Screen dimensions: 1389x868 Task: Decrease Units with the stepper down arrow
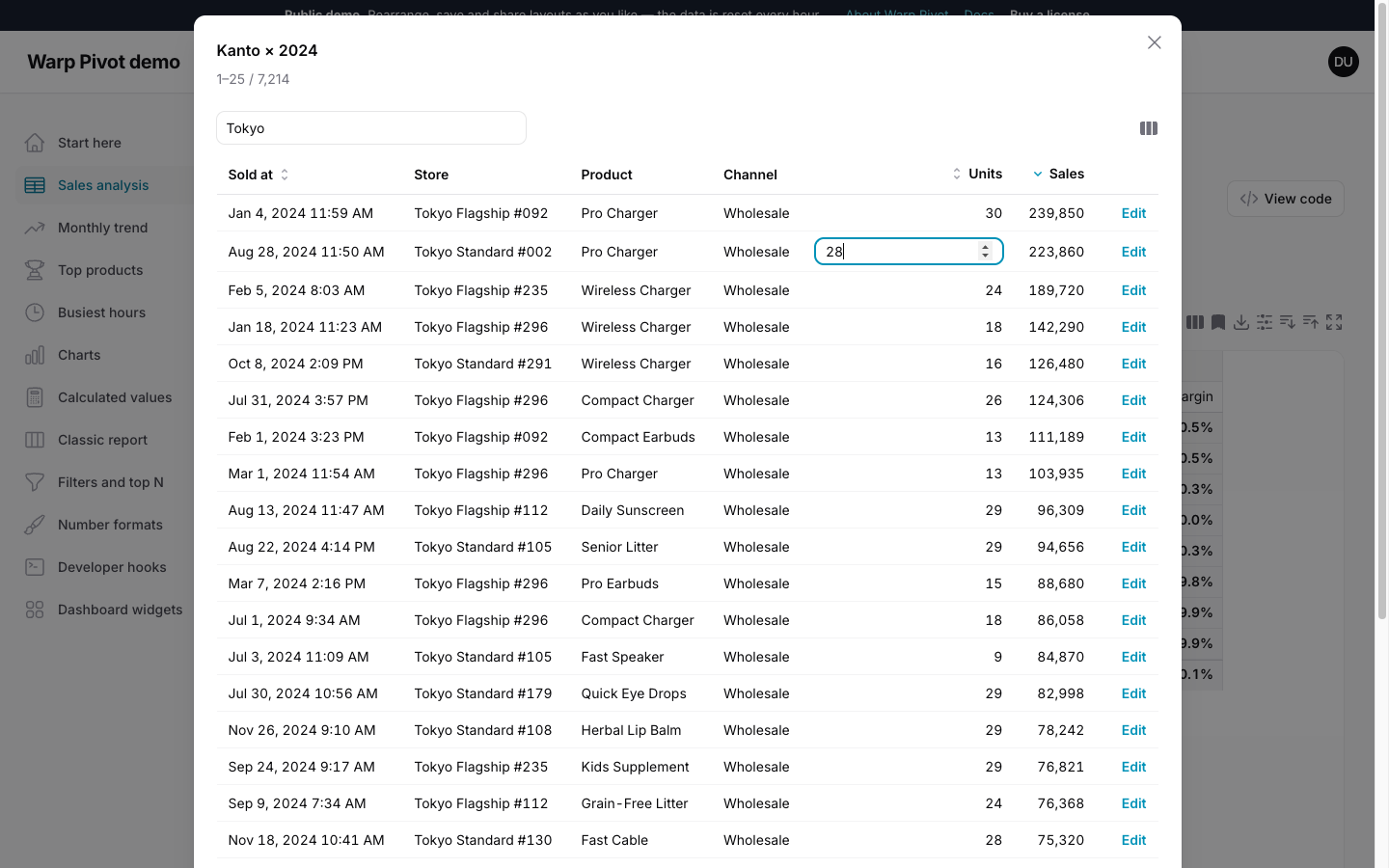click(x=985, y=256)
